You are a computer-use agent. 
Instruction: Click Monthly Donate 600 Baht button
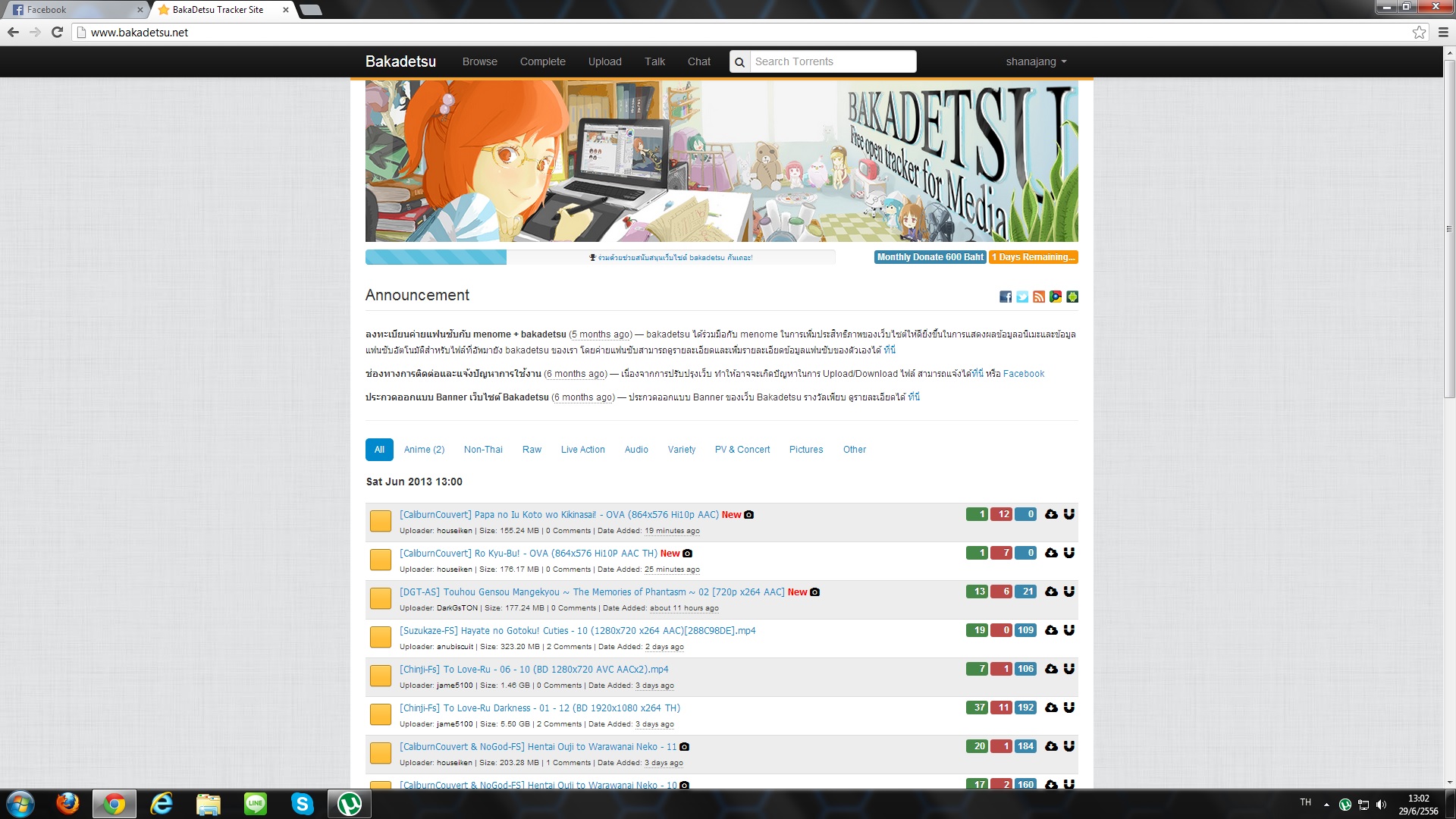[930, 257]
